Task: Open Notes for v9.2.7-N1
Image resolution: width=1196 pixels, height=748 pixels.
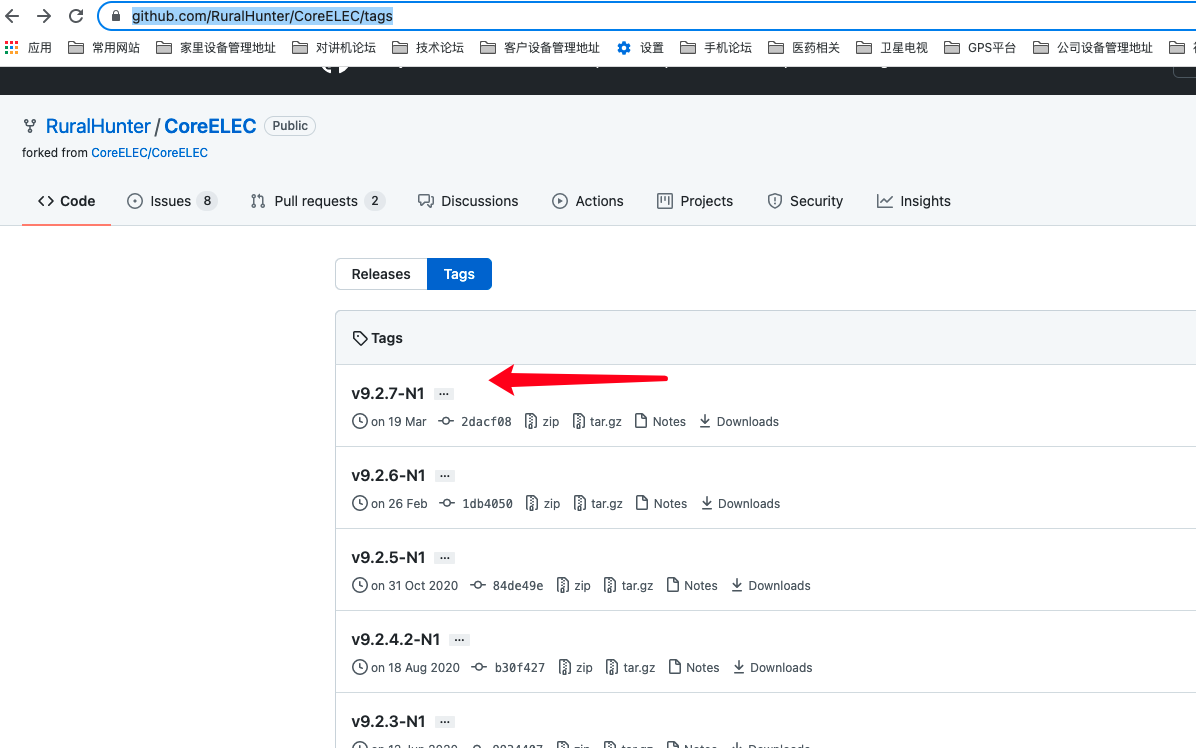Action: coord(660,422)
